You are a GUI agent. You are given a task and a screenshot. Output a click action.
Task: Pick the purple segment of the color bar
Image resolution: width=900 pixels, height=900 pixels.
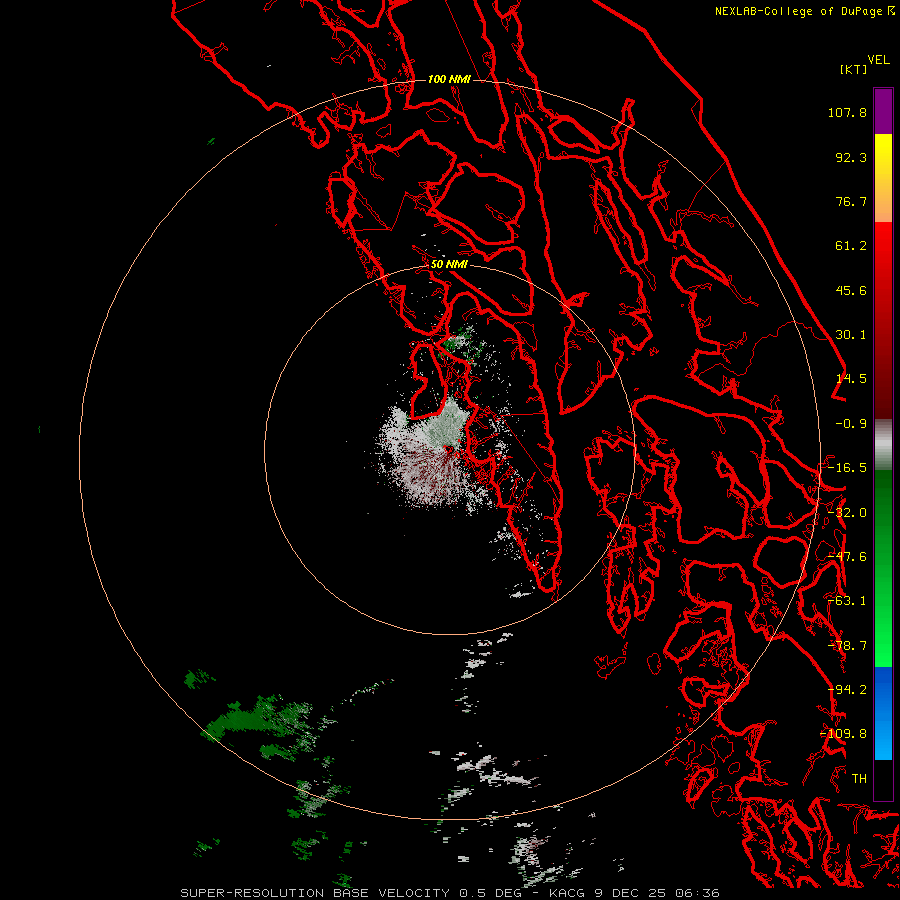point(883,111)
